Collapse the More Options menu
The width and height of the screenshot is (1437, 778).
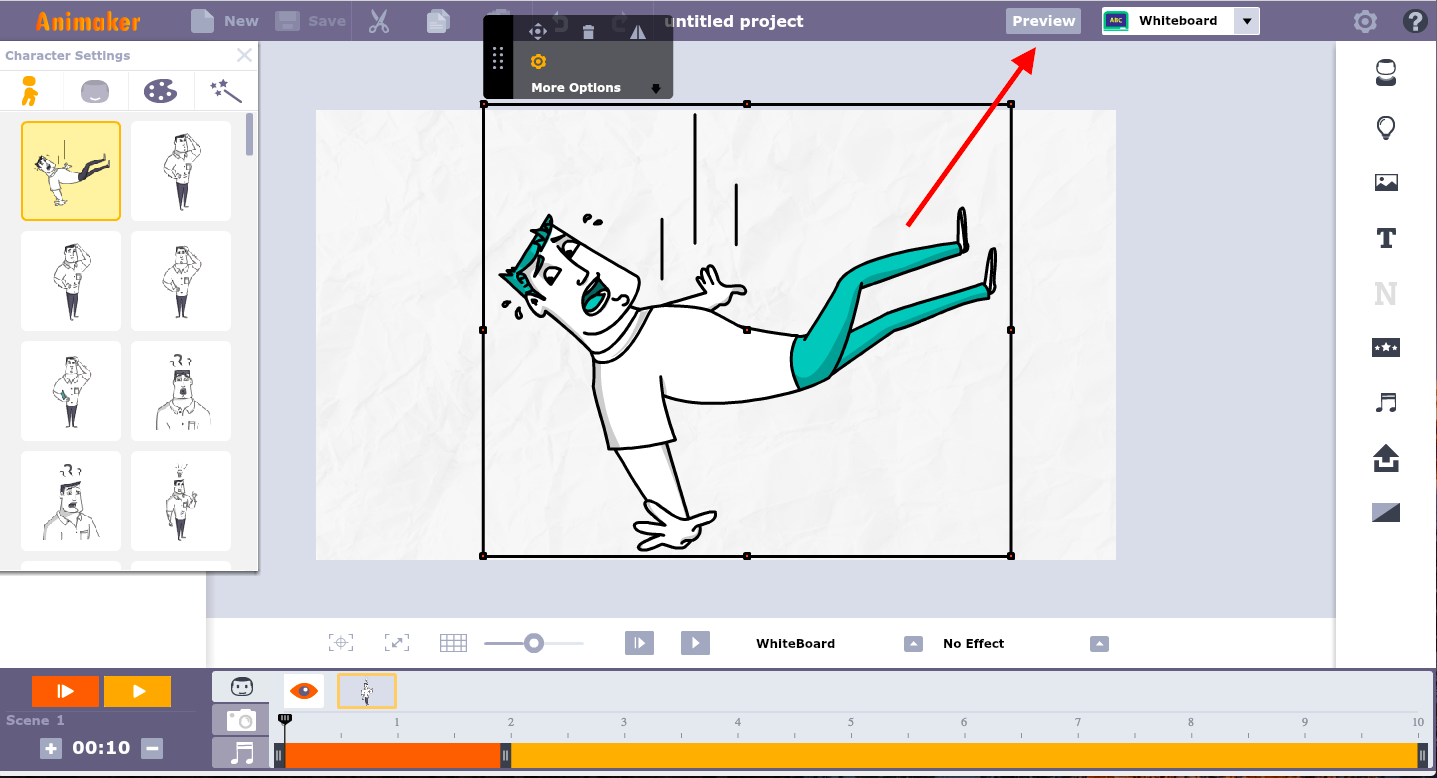click(x=657, y=87)
